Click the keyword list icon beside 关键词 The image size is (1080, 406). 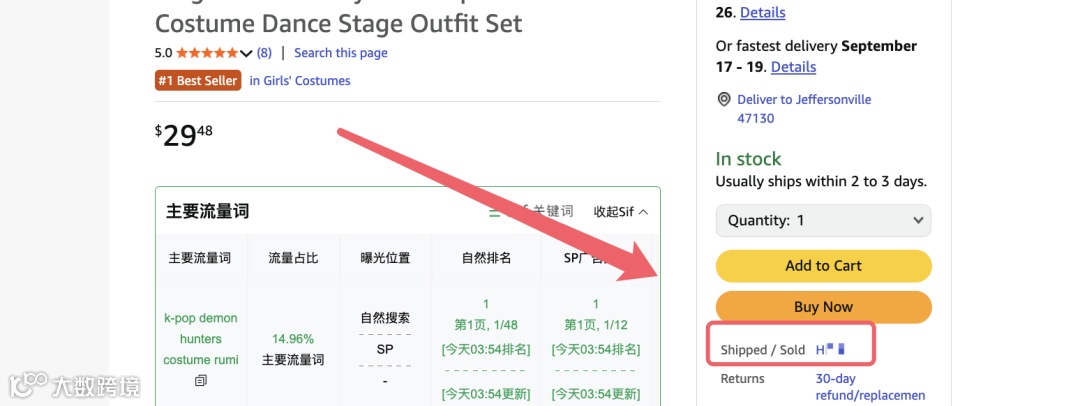[495, 212]
